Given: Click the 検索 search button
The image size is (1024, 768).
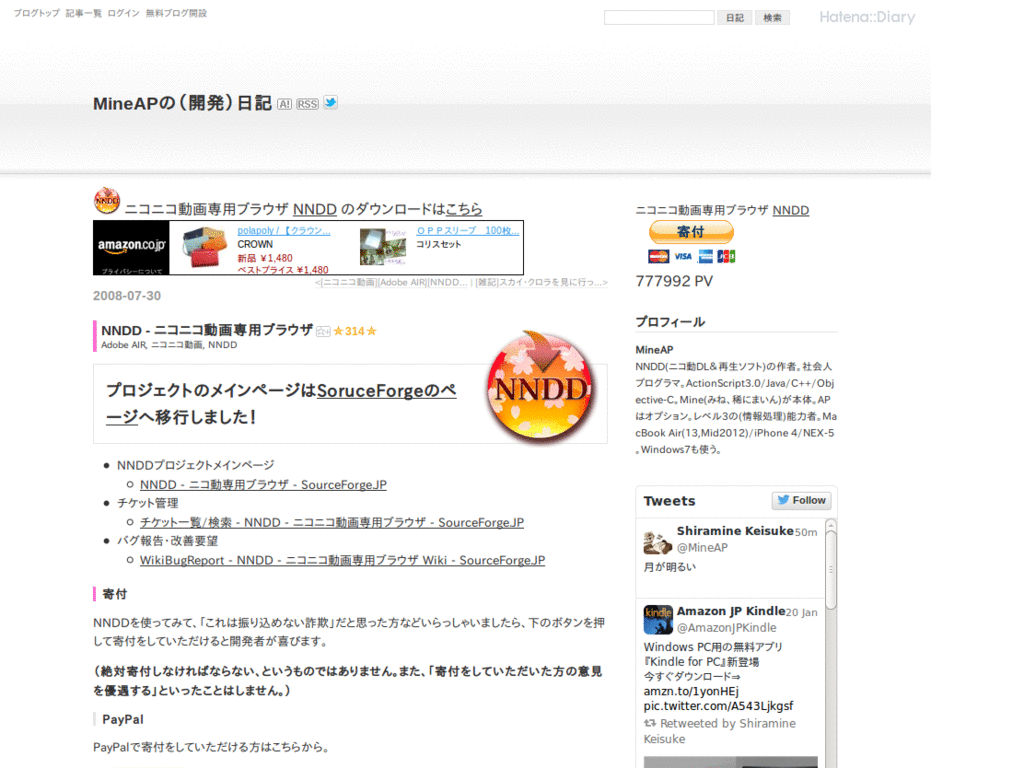Looking at the screenshot, I should click(x=773, y=18).
